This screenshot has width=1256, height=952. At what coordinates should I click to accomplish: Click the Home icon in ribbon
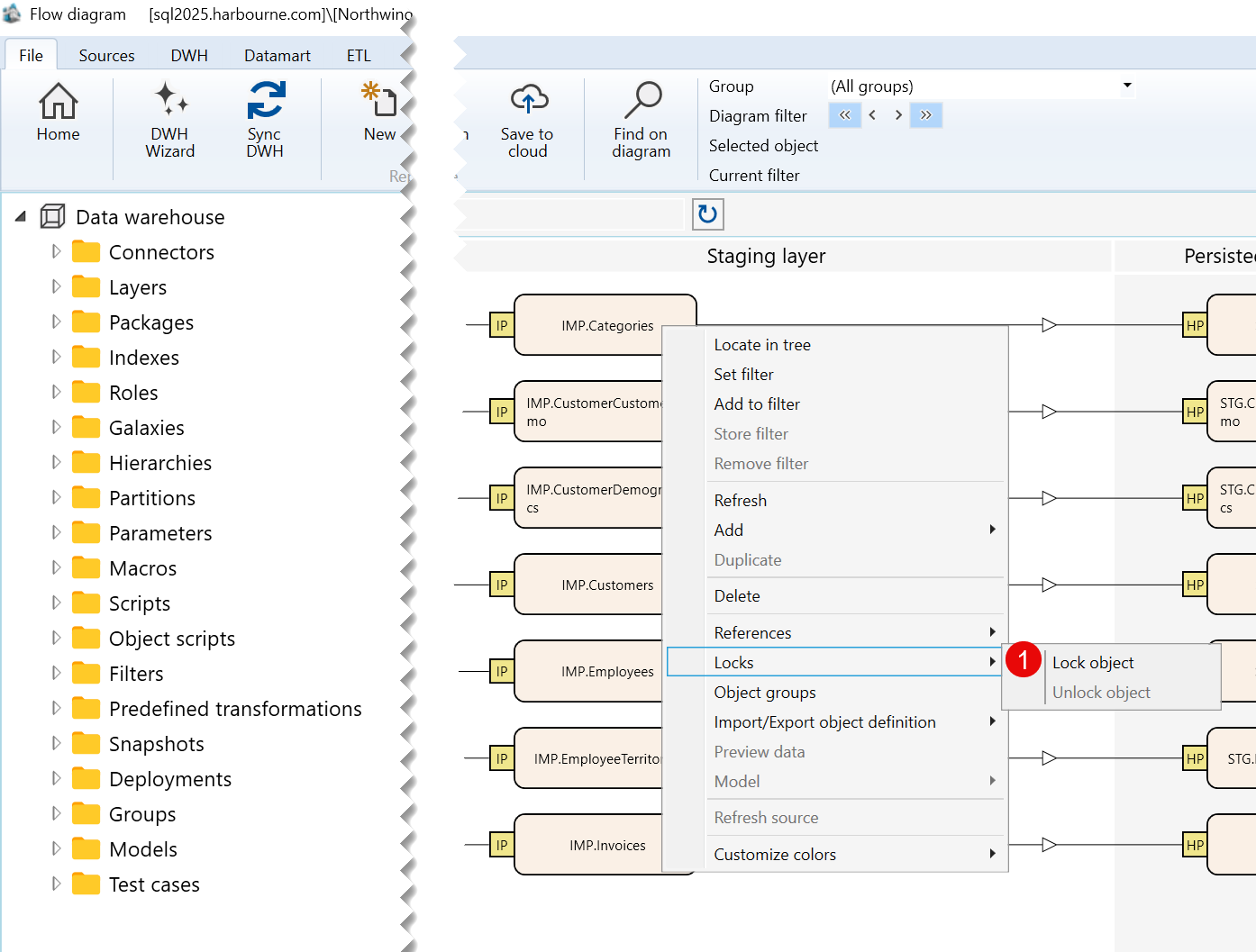[58, 101]
